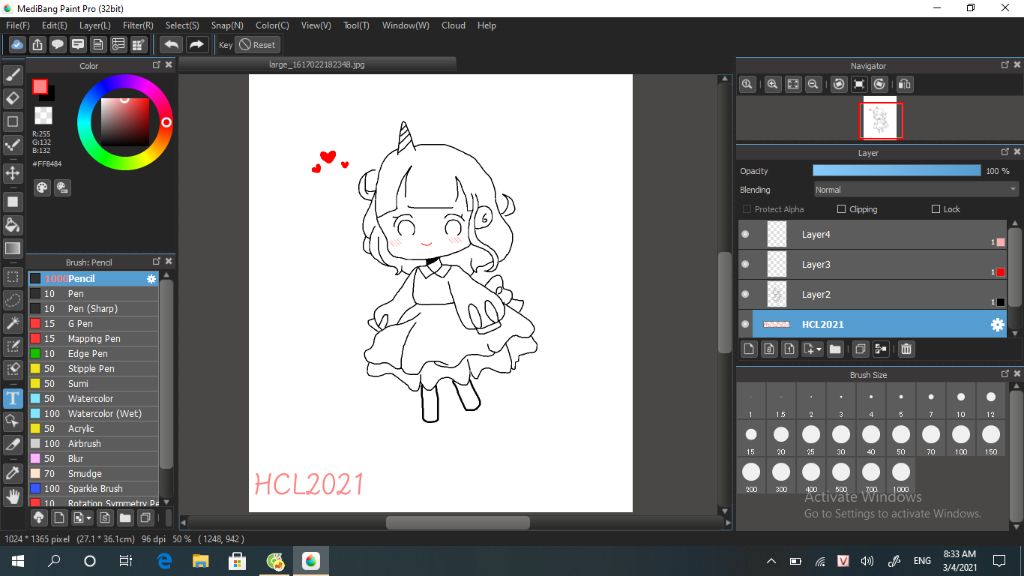
Task: Click the pink foreground color swatch
Action: (40, 86)
